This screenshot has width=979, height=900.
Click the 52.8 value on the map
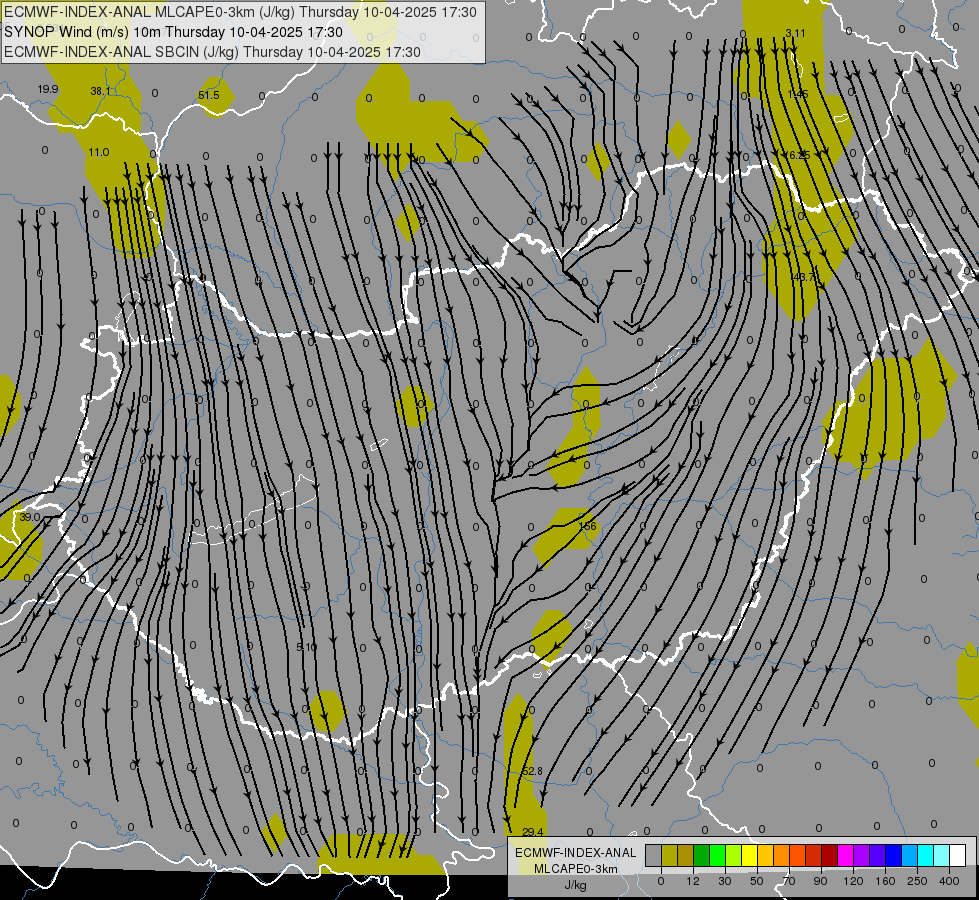coord(532,771)
